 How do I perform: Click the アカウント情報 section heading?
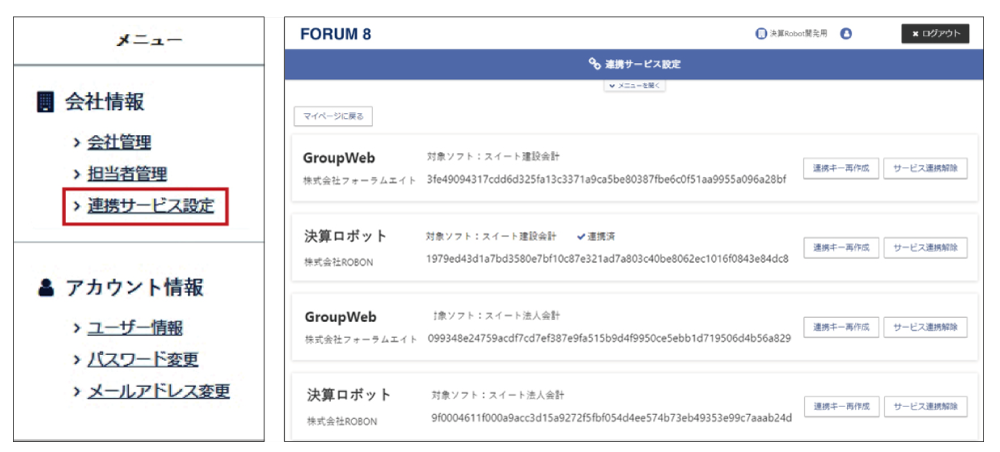click(x=135, y=288)
